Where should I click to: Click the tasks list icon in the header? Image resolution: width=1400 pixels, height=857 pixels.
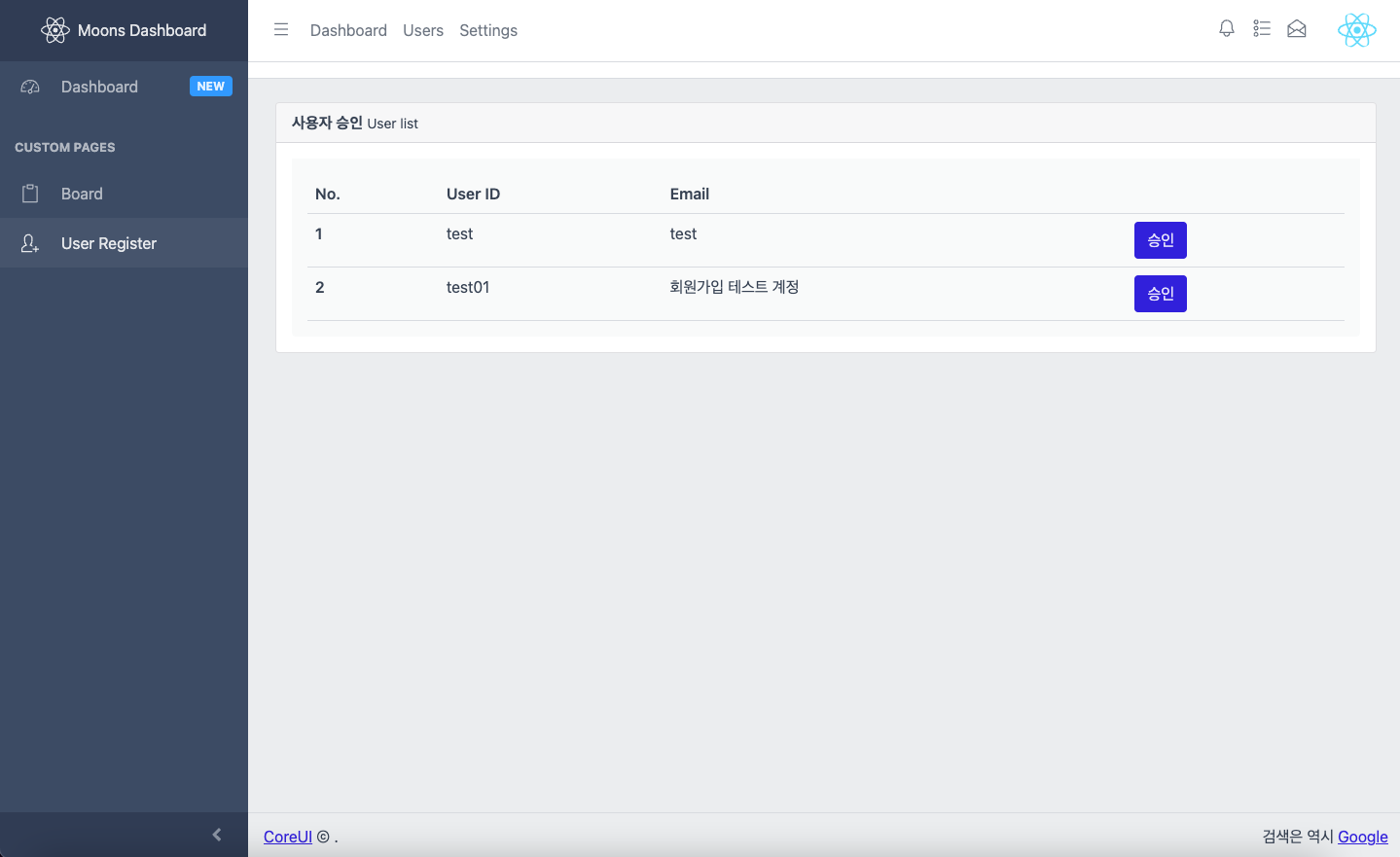pyautogui.click(x=1262, y=29)
